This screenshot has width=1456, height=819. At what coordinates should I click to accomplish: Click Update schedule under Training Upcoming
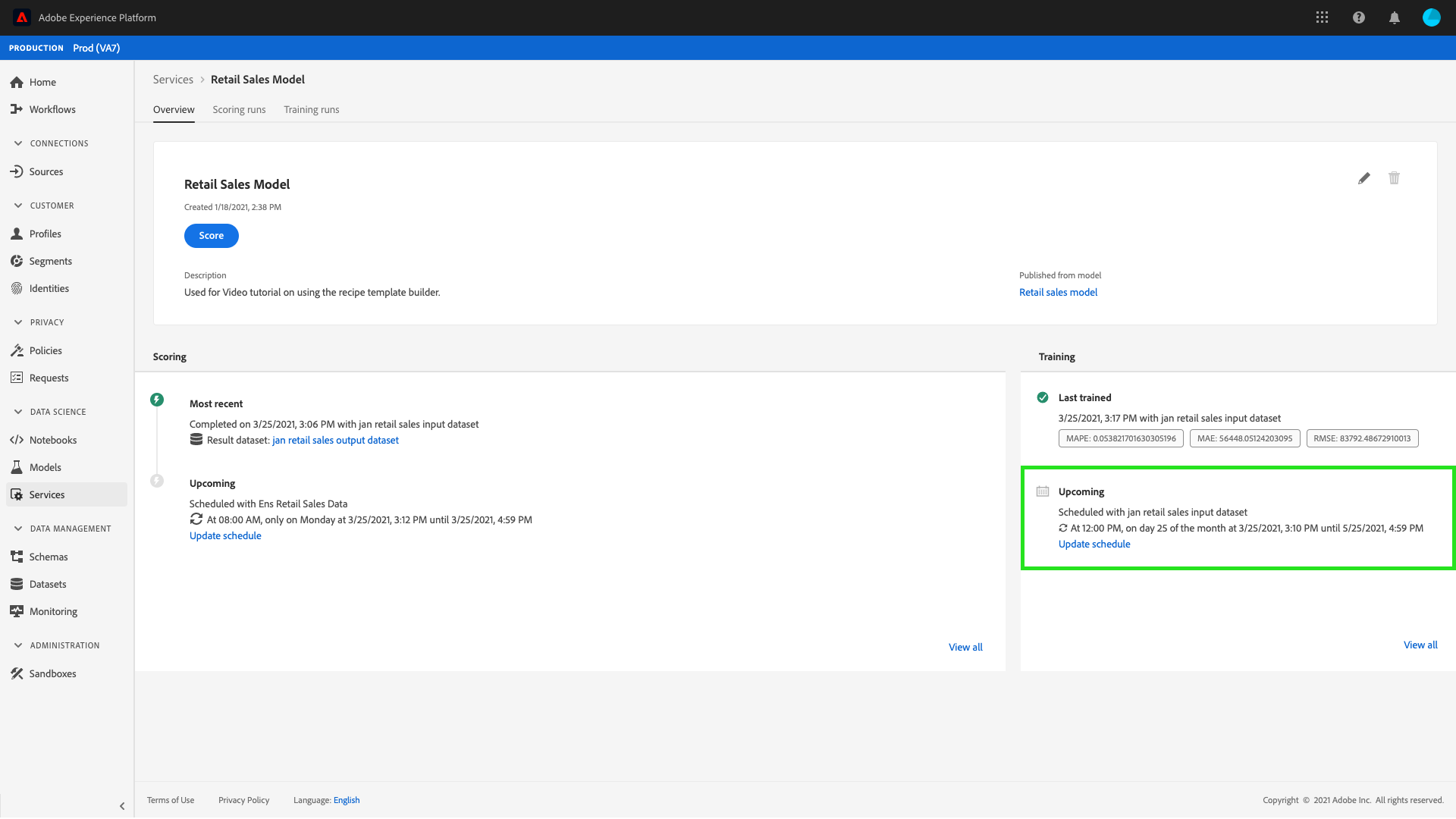1094,544
